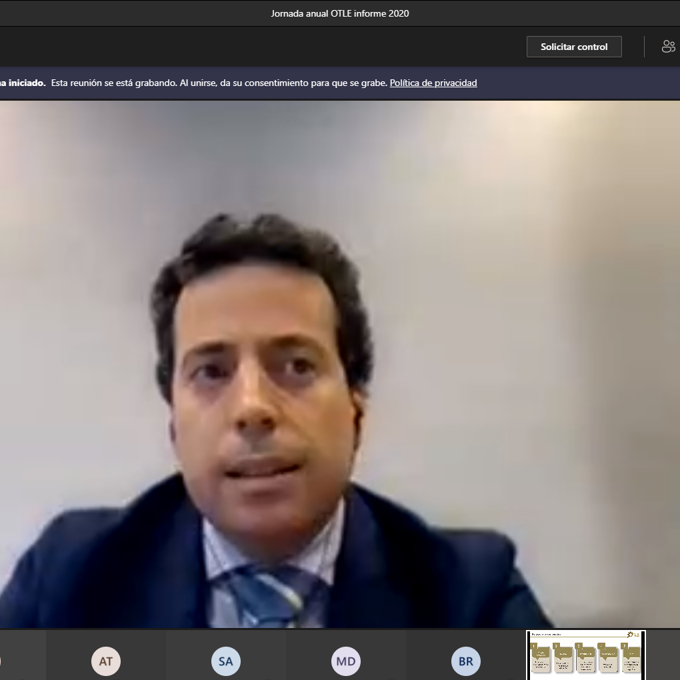The width and height of the screenshot is (680, 680).
Task: Click the middle card in slide thumbnail
Action: coord(585,658)
